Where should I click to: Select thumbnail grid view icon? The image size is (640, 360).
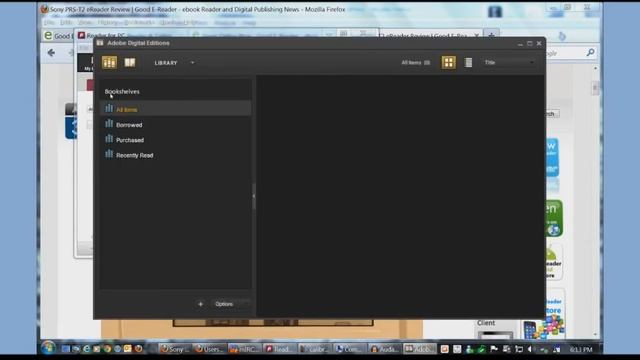448,62
